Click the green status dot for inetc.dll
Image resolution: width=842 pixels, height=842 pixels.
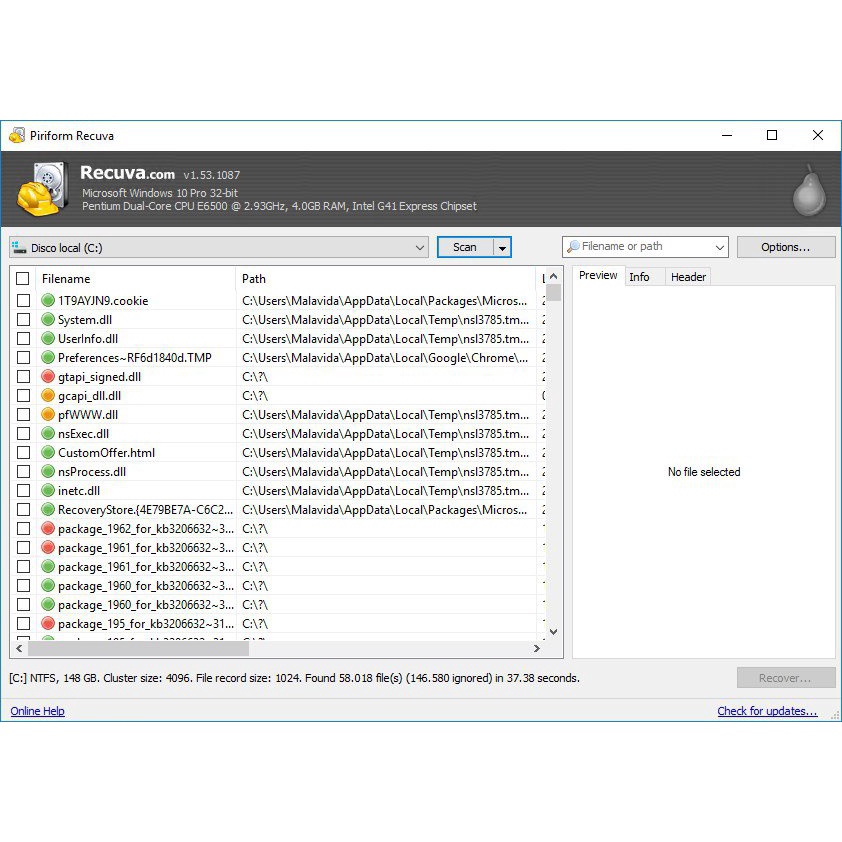tap(48, 490)
